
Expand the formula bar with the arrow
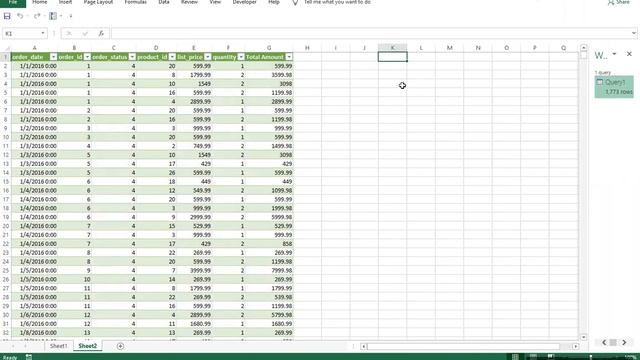pos(633,33)
